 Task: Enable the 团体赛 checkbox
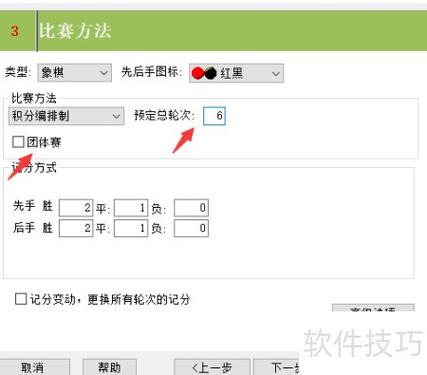(x=18, y=142)
